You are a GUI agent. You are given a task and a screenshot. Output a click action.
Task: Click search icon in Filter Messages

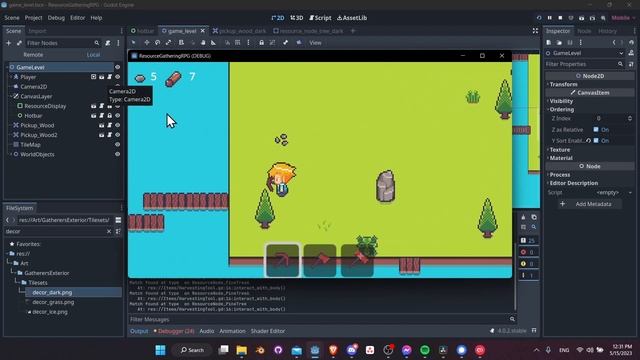[512, 319]
